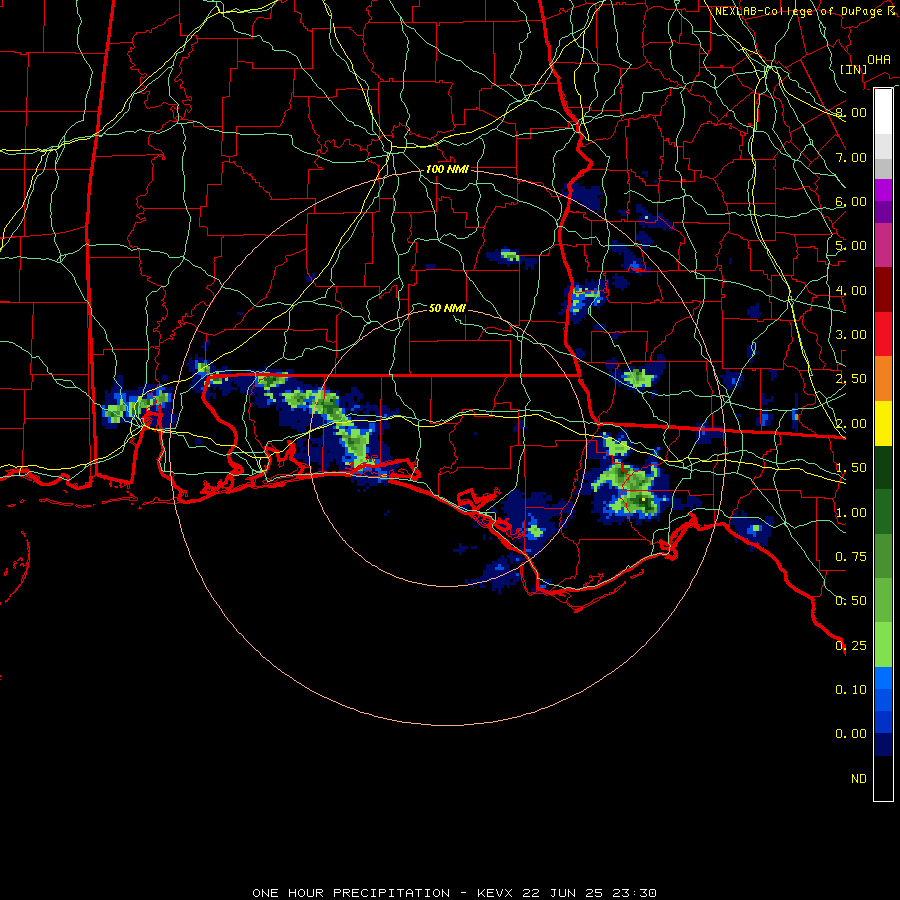The height and width of the screenshot is (900, 900).
Task: Click the lime green legend swatch
Action: pos(883,645)
